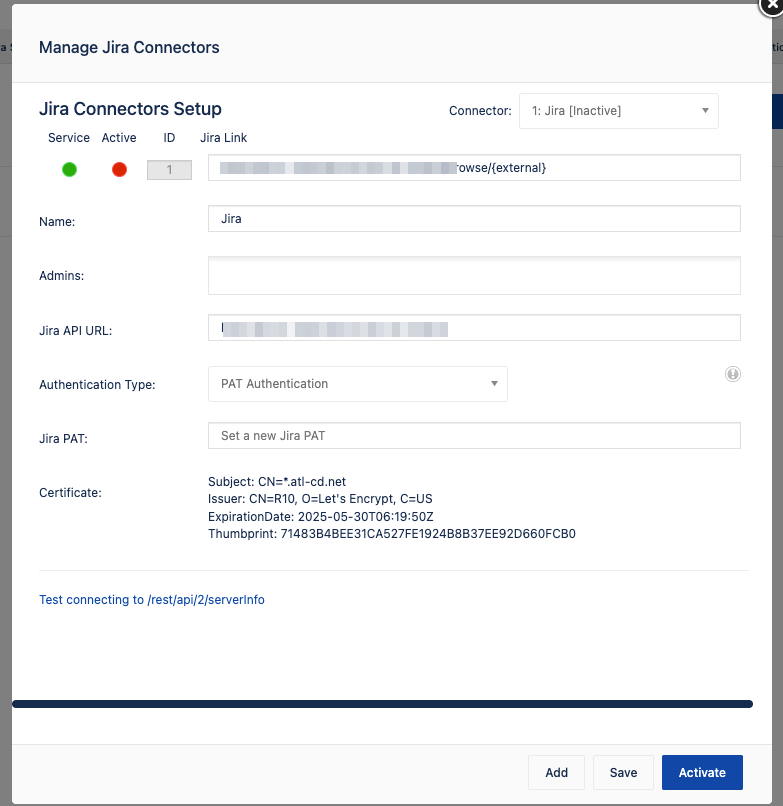Click into the Name field containing Jira
Image resolution: width=783 pixels, height=806 pixels.
pyautogui.click(x=474, y=218)
